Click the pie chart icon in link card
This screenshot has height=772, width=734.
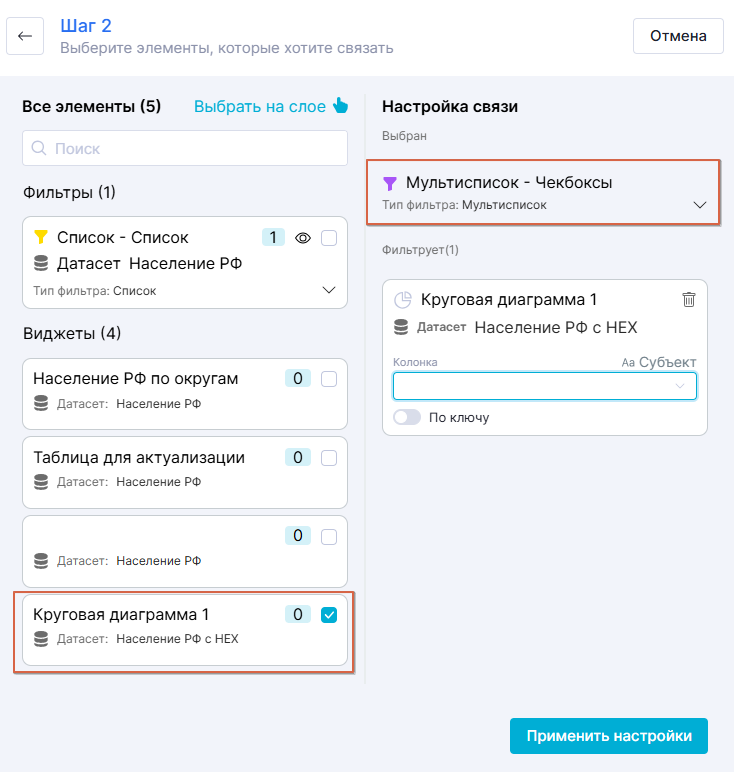pos(403,300)
